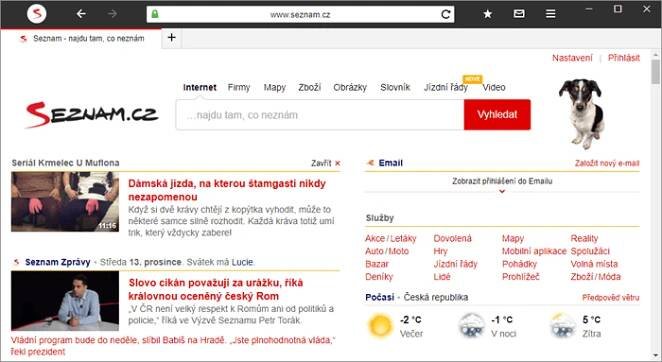Click the small Seznam Zprávy logo icon
Image resolution: width=662 pixels, height=362 pixels.
(x=16, y=262)
